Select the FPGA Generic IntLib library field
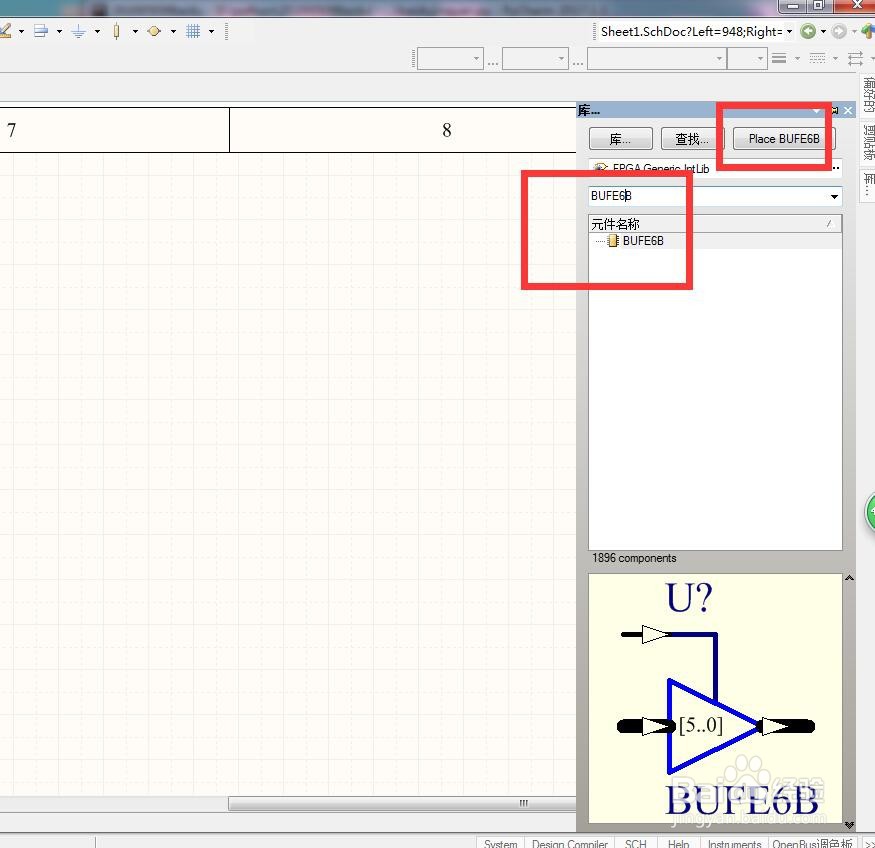Viewport: 875px width, 848px height. pyautogui.click(x=709, y=168)
